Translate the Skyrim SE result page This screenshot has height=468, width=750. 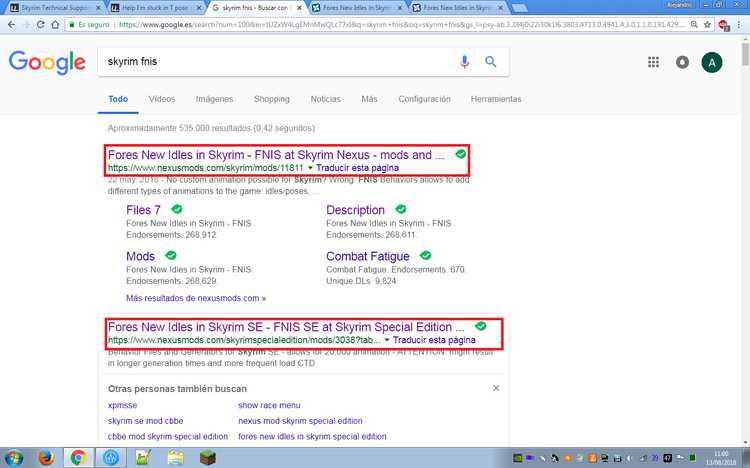pos(434,340)
